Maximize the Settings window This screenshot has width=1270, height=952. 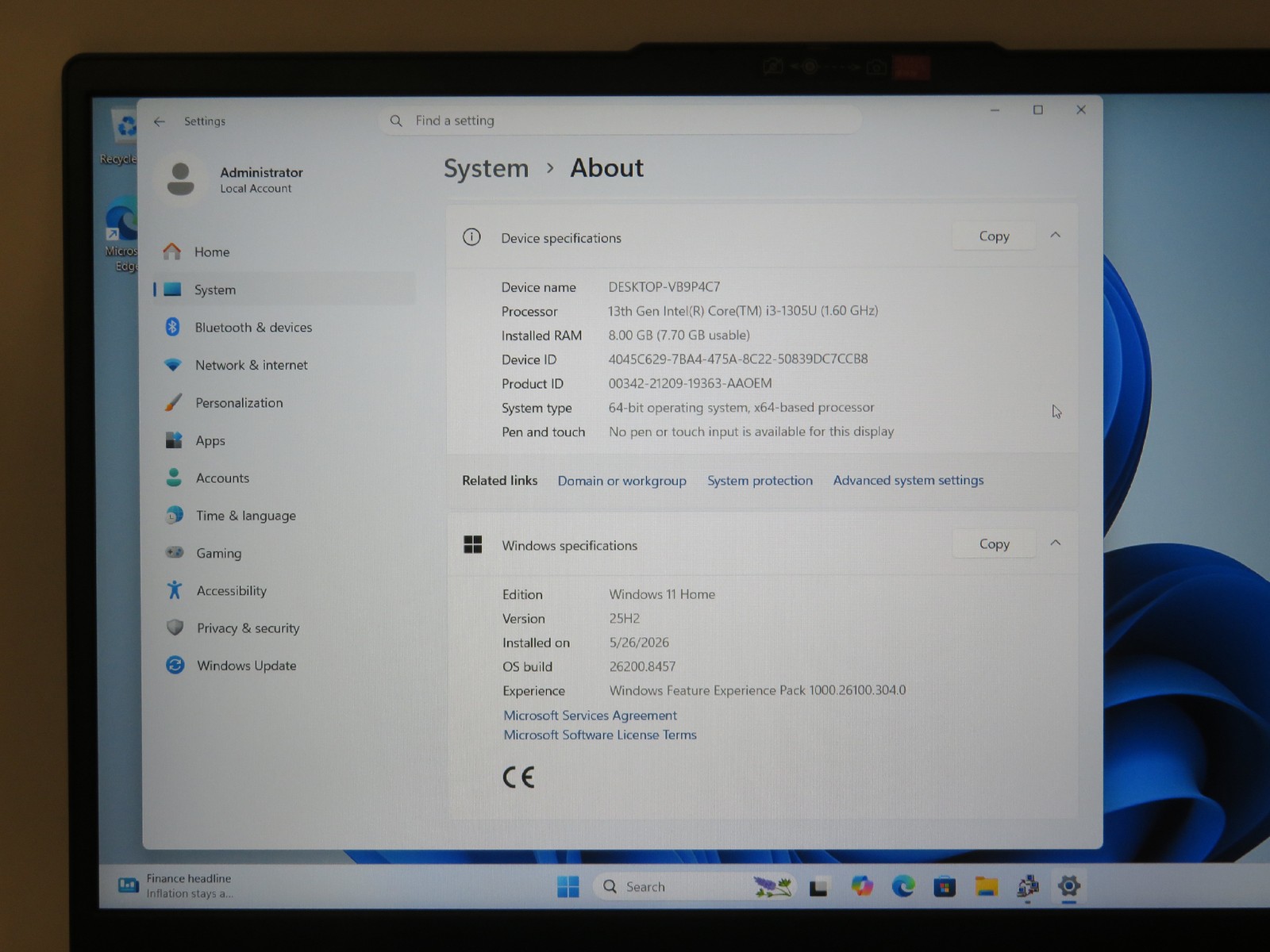coord(1037,109)
